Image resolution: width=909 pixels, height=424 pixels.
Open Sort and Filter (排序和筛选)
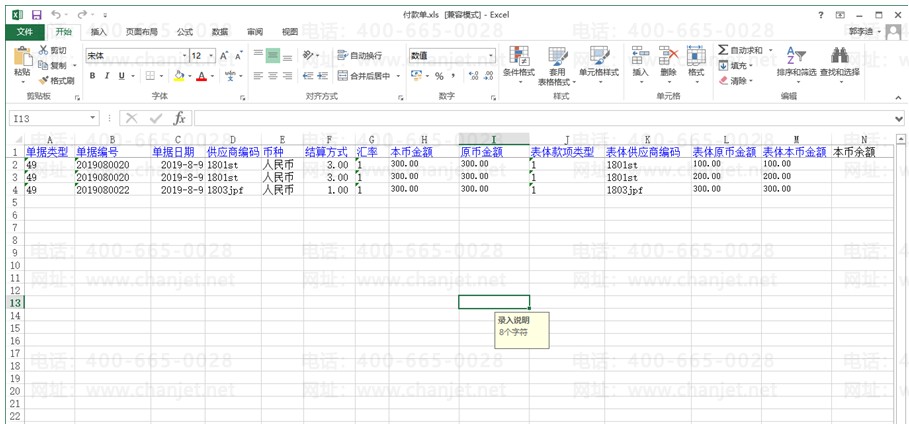tap(797, 64)
